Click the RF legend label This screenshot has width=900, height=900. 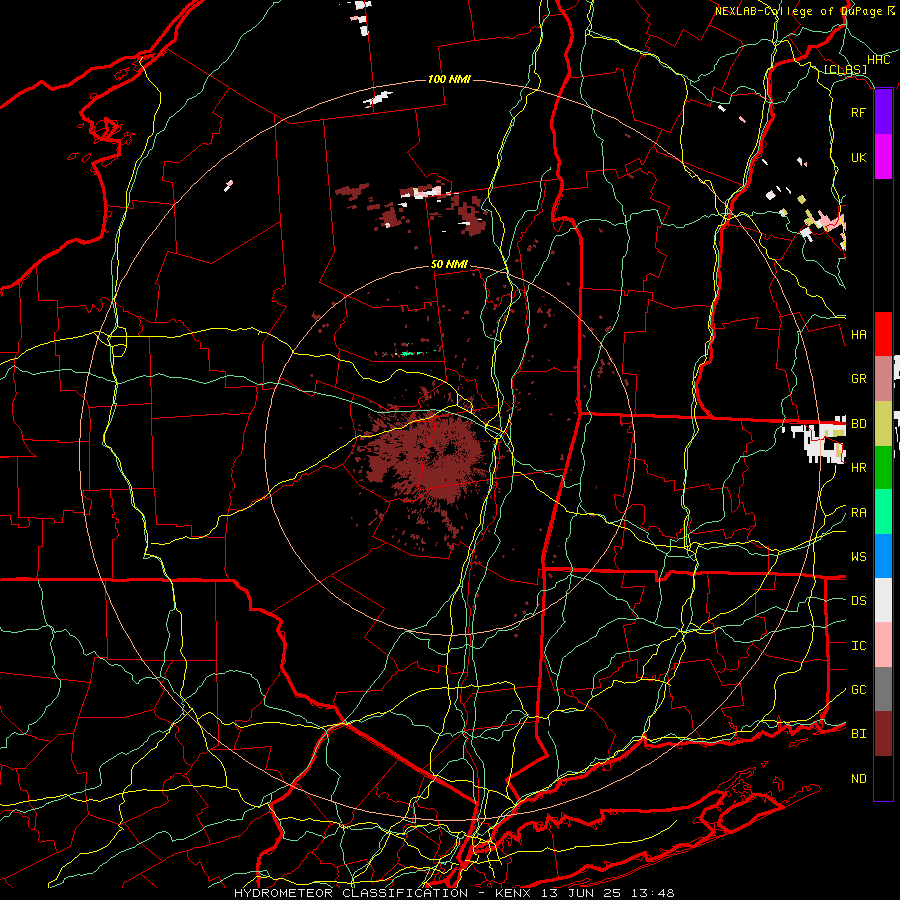(x=859, y=112)
